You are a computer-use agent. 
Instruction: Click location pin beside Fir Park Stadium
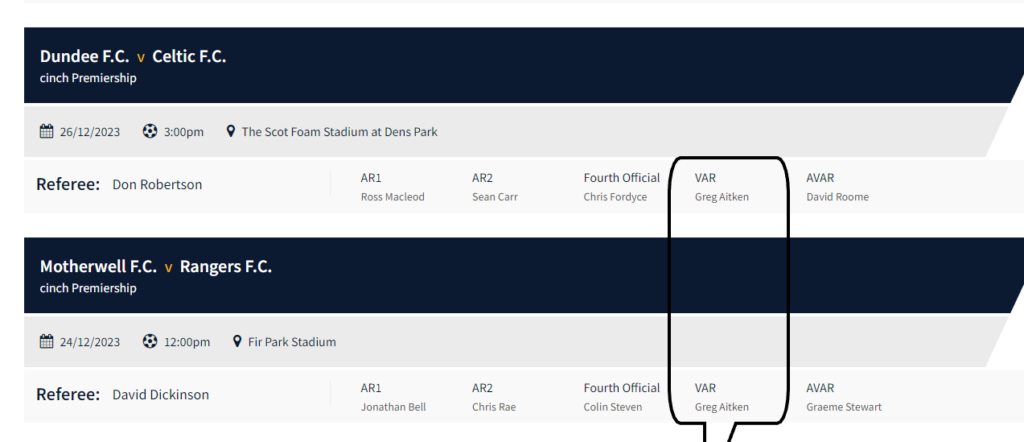[237, 342]
